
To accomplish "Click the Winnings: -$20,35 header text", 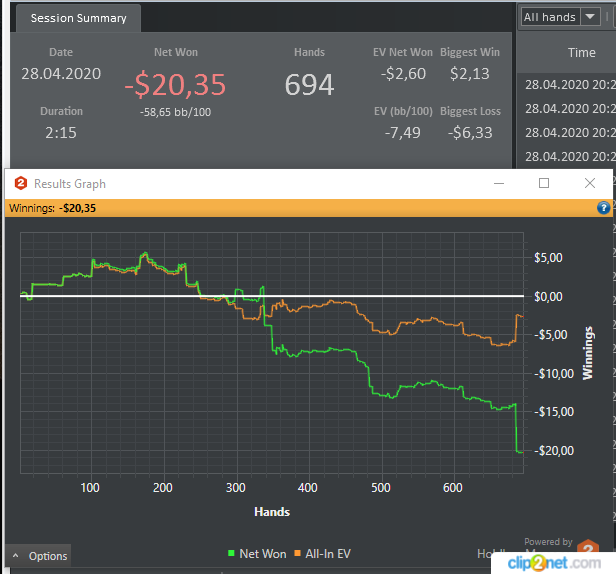I will [52, 208].
